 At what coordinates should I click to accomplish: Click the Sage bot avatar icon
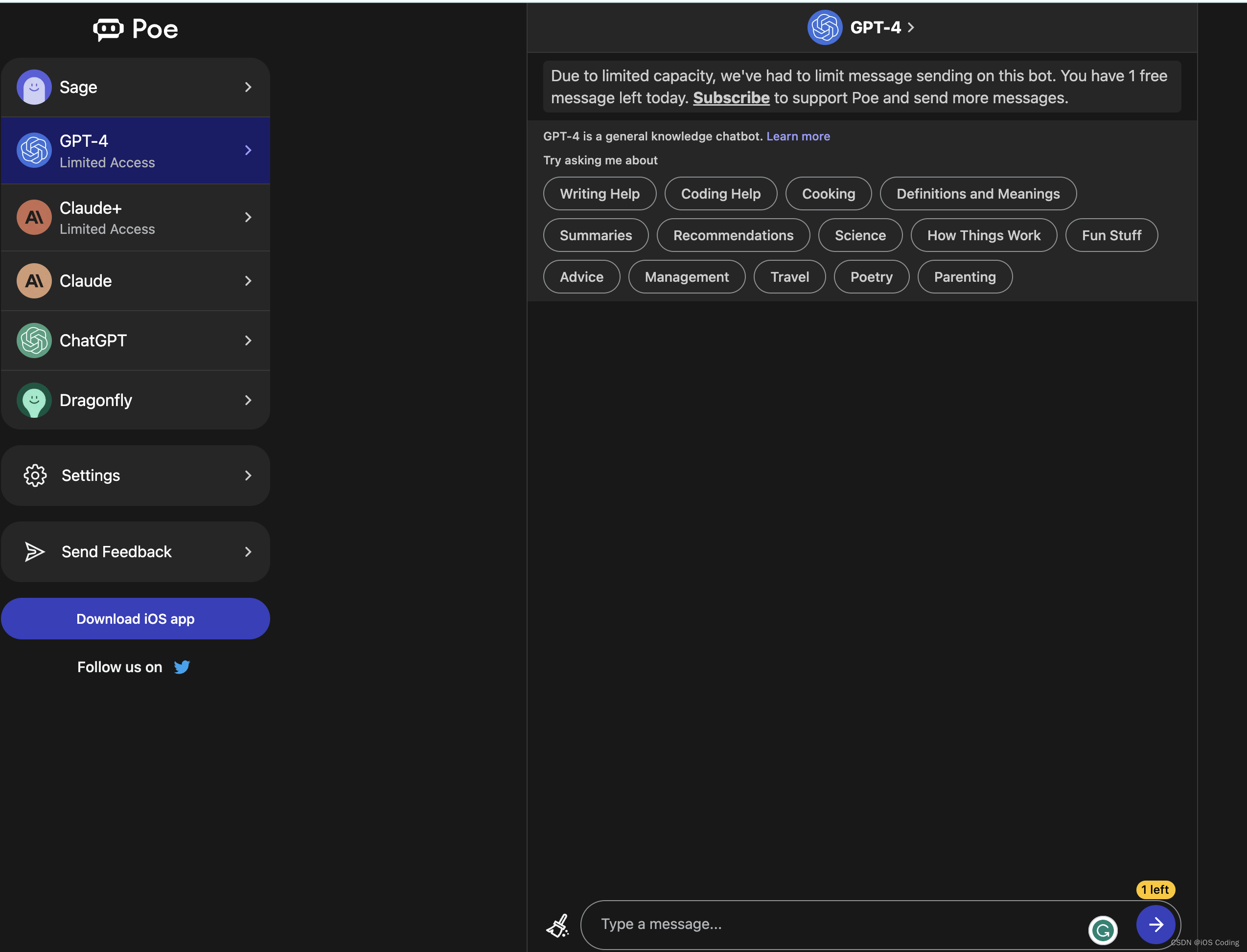point(34,87)
